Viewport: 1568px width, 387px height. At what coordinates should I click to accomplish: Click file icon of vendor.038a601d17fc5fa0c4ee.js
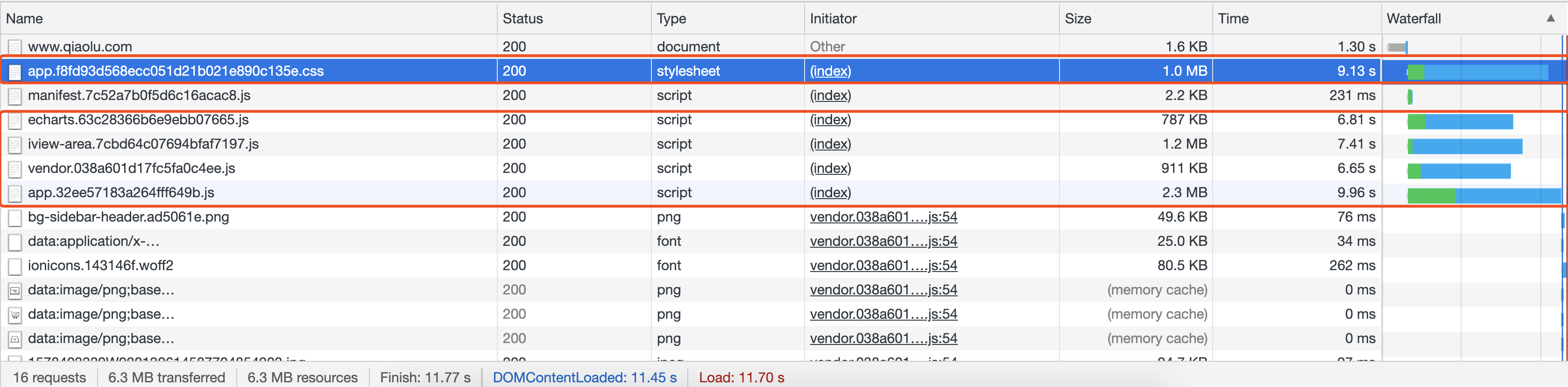(14, 169)
